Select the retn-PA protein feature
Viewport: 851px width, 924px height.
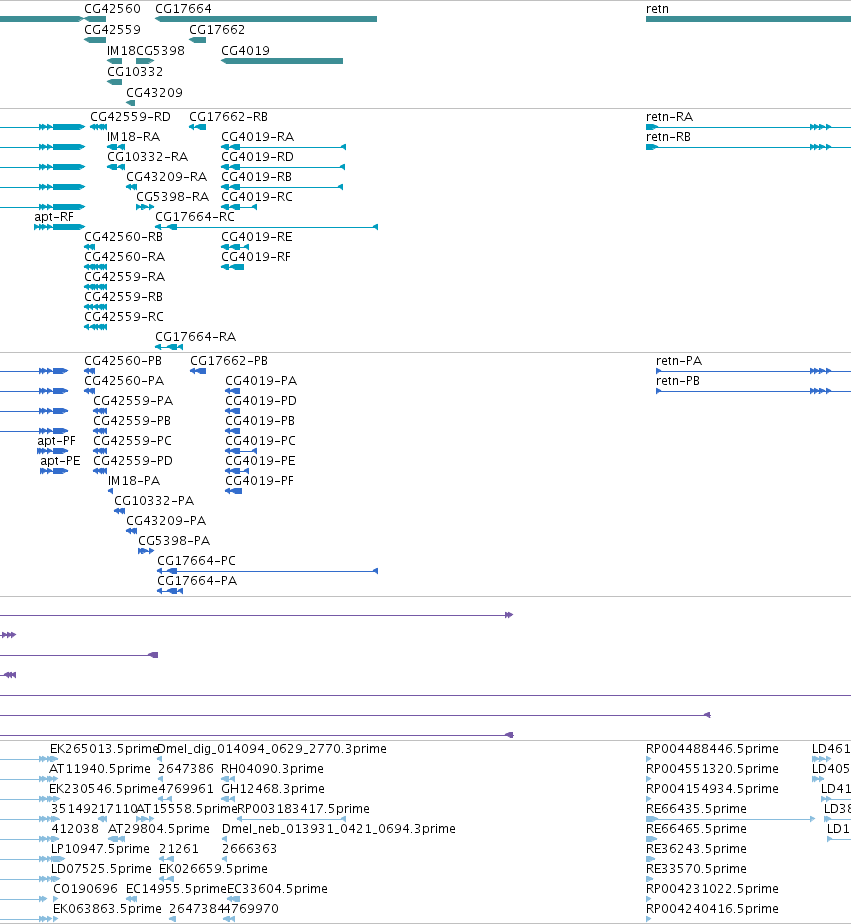click(x=753, y=371)
